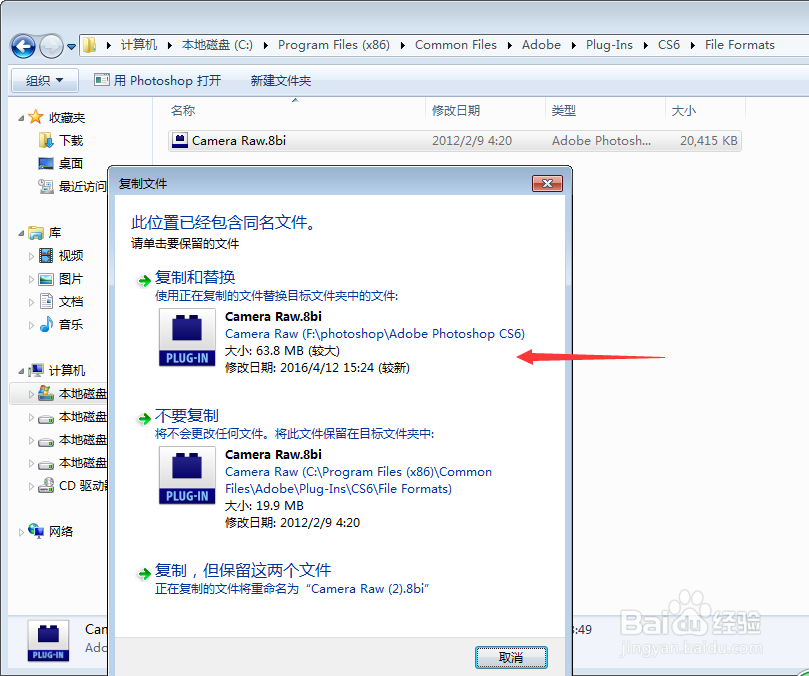This screenshot has width=809, height=676.
Task: Open 最近访问 in the navigation pane
Action: pyautogui.click(x=82, y=186)
